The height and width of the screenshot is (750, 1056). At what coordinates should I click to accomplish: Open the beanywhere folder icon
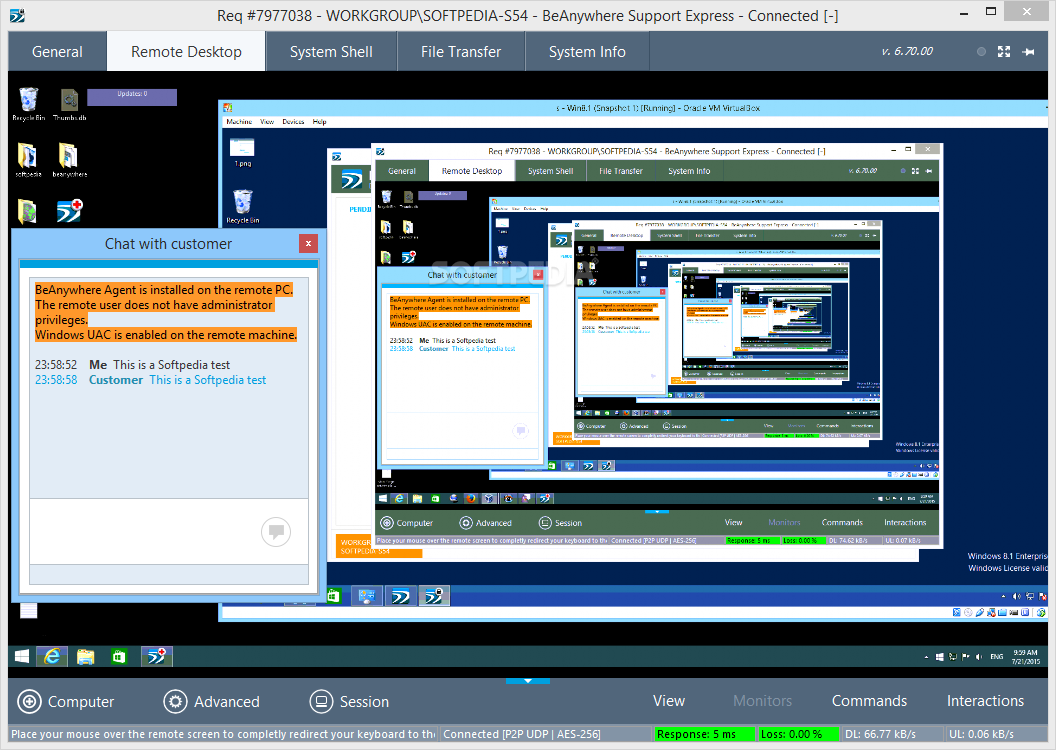point(69,160)
